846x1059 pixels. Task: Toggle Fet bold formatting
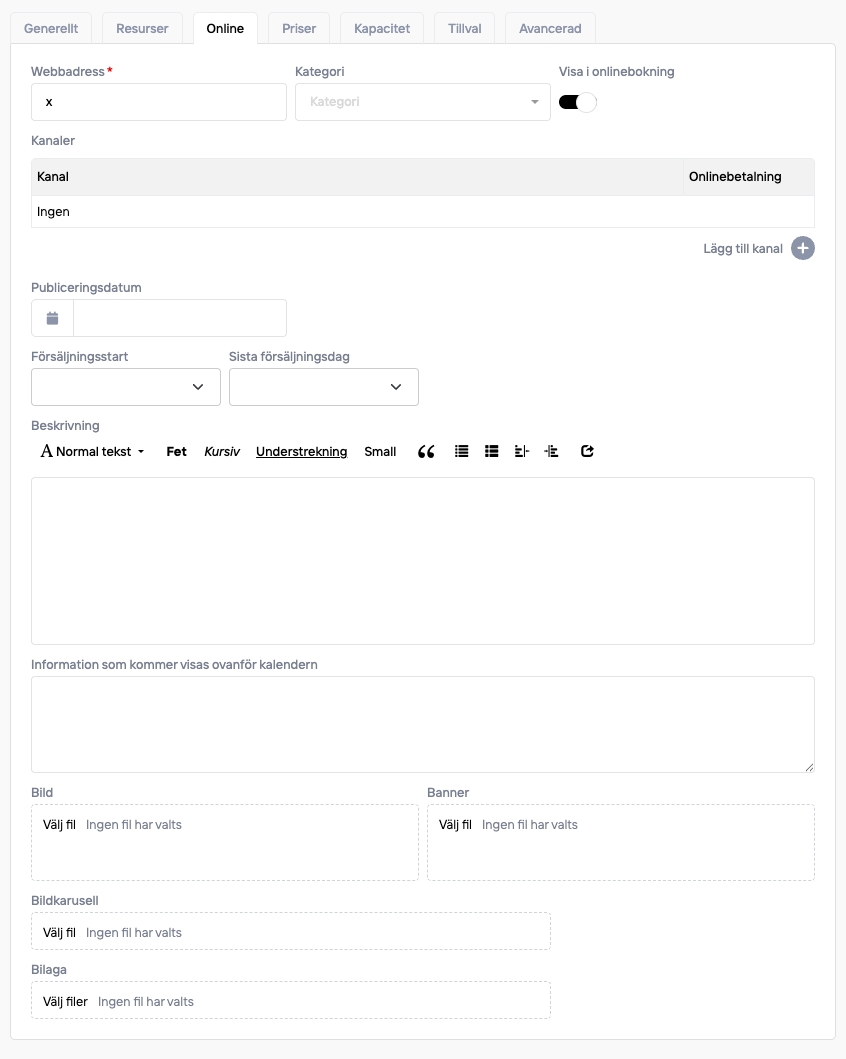pyautogui.click(x=176, y=452)
